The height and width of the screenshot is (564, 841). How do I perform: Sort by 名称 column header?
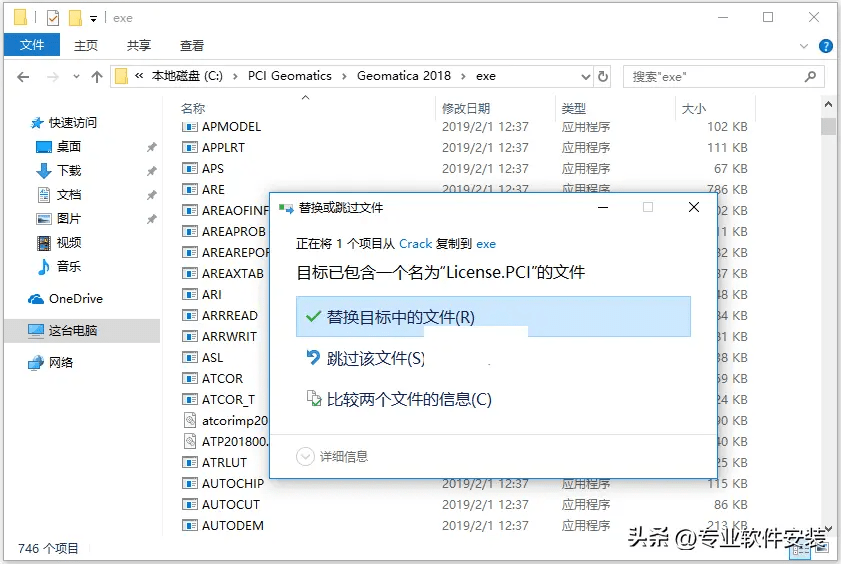tap(193, 108)
